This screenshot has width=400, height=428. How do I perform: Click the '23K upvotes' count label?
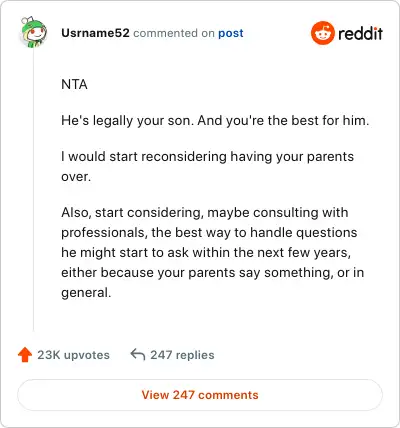click(x=73, y=355)
